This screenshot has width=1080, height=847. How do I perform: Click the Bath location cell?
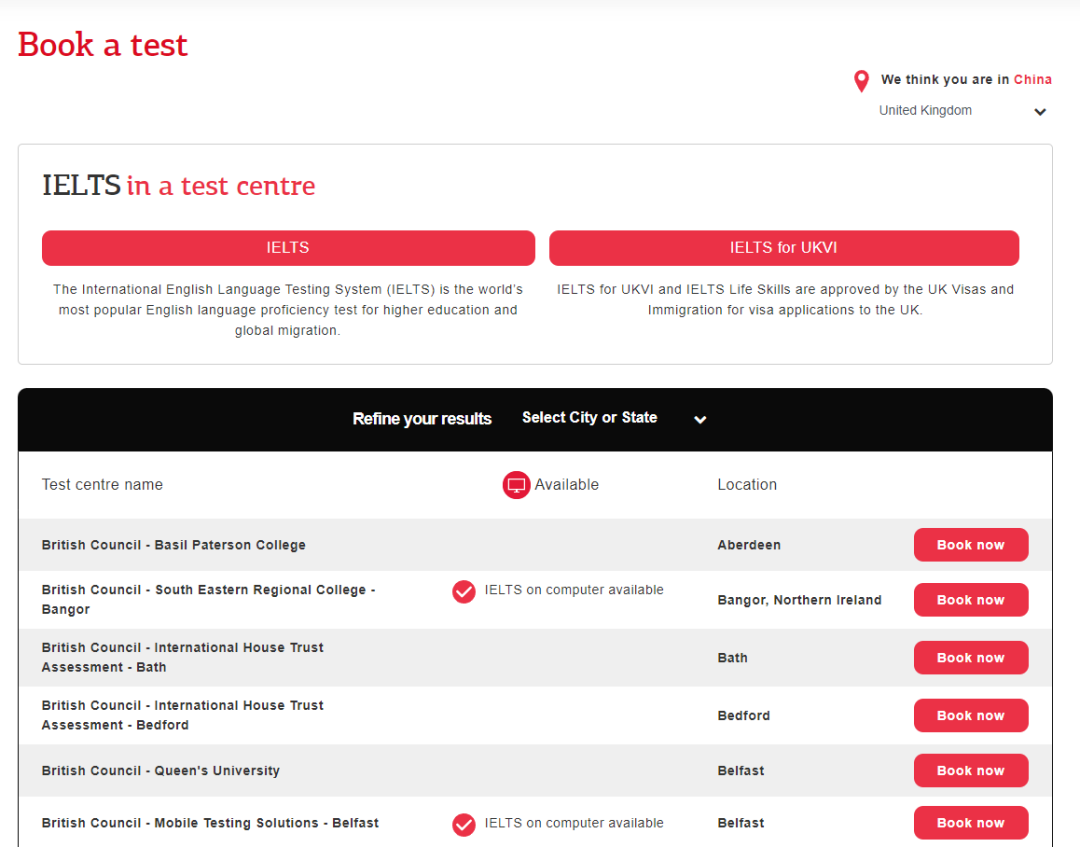coord(732,658)
